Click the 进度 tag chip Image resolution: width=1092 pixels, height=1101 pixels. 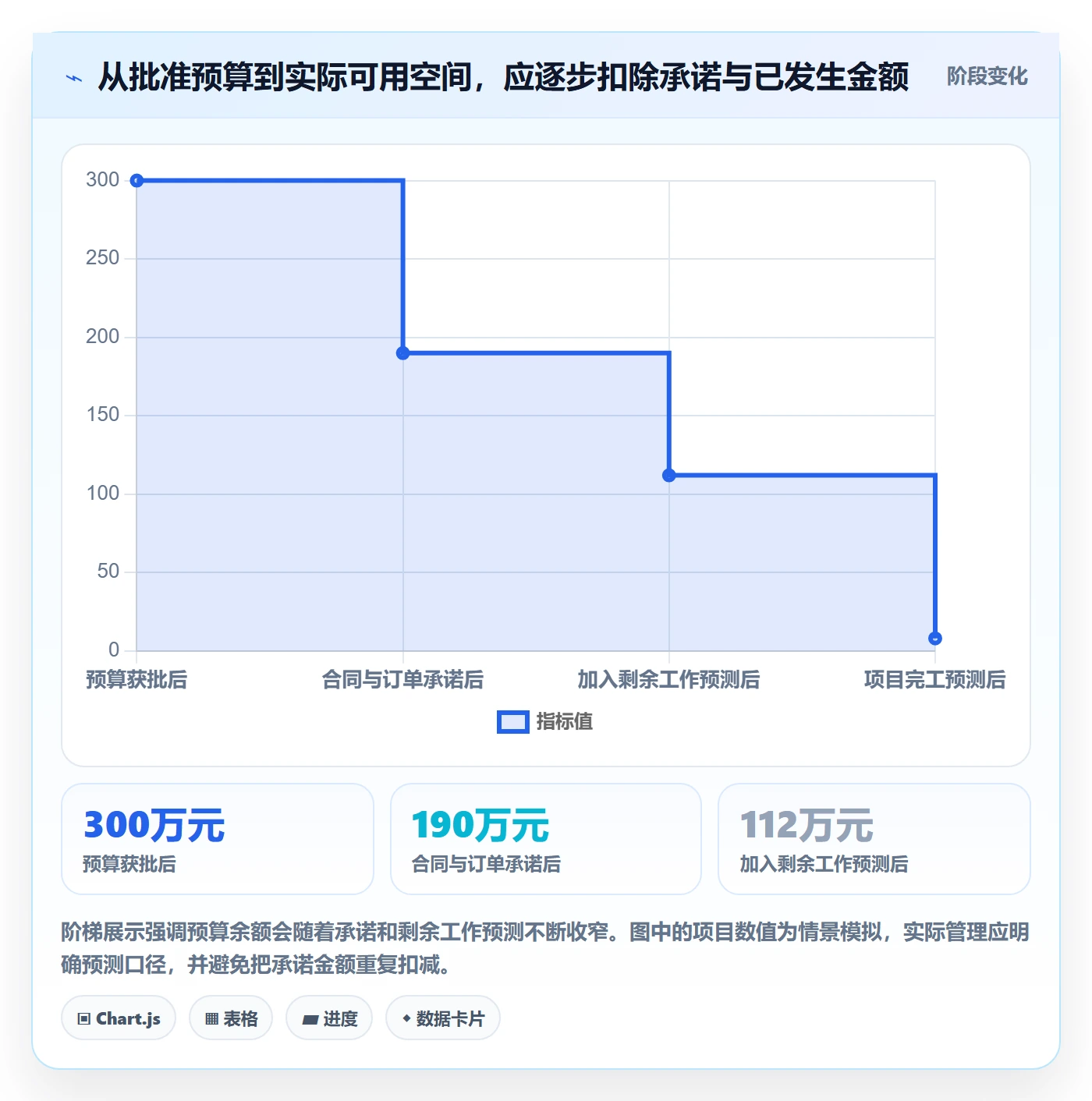tap(329, 1018)
